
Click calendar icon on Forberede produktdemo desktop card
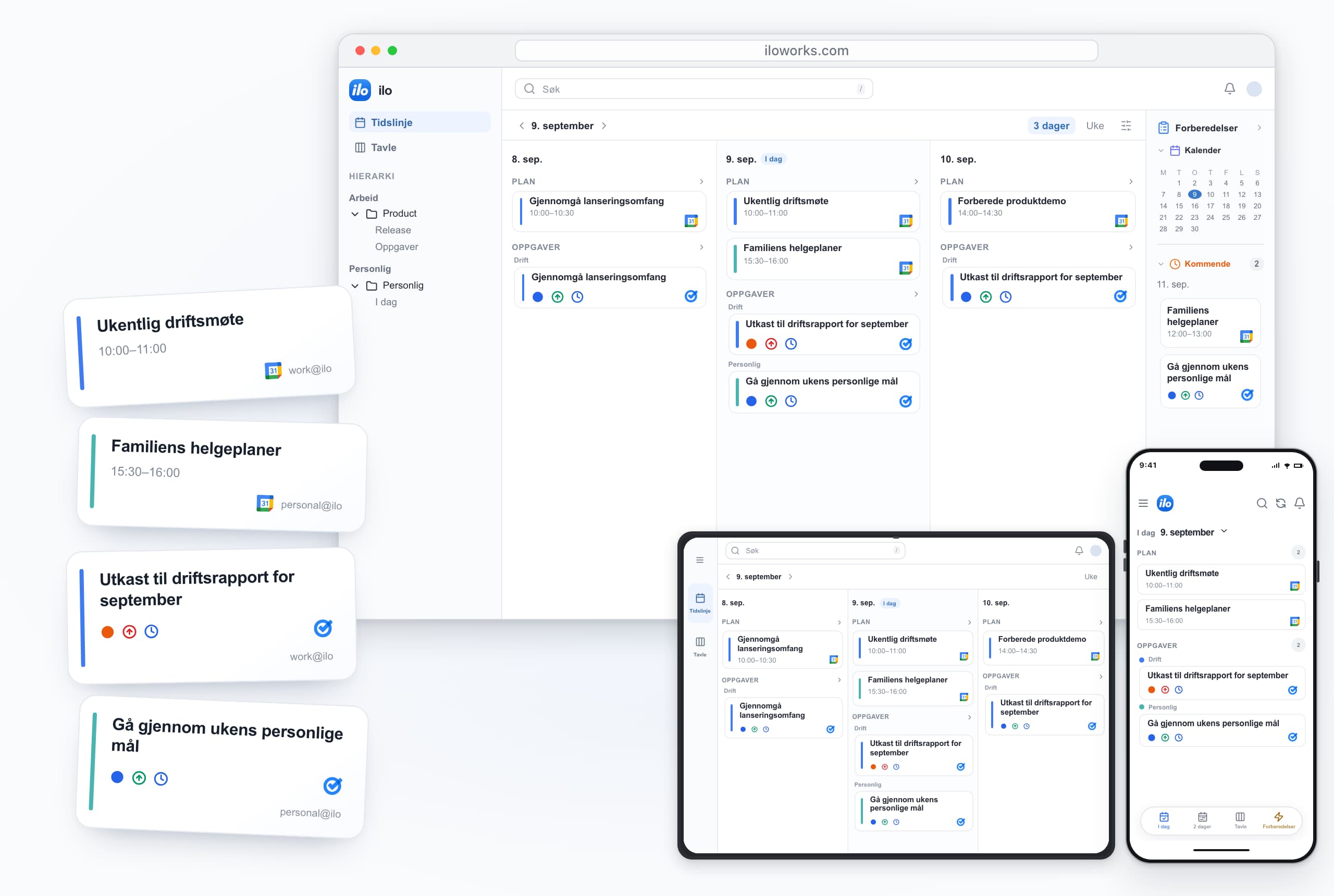tap(1121, 220)
